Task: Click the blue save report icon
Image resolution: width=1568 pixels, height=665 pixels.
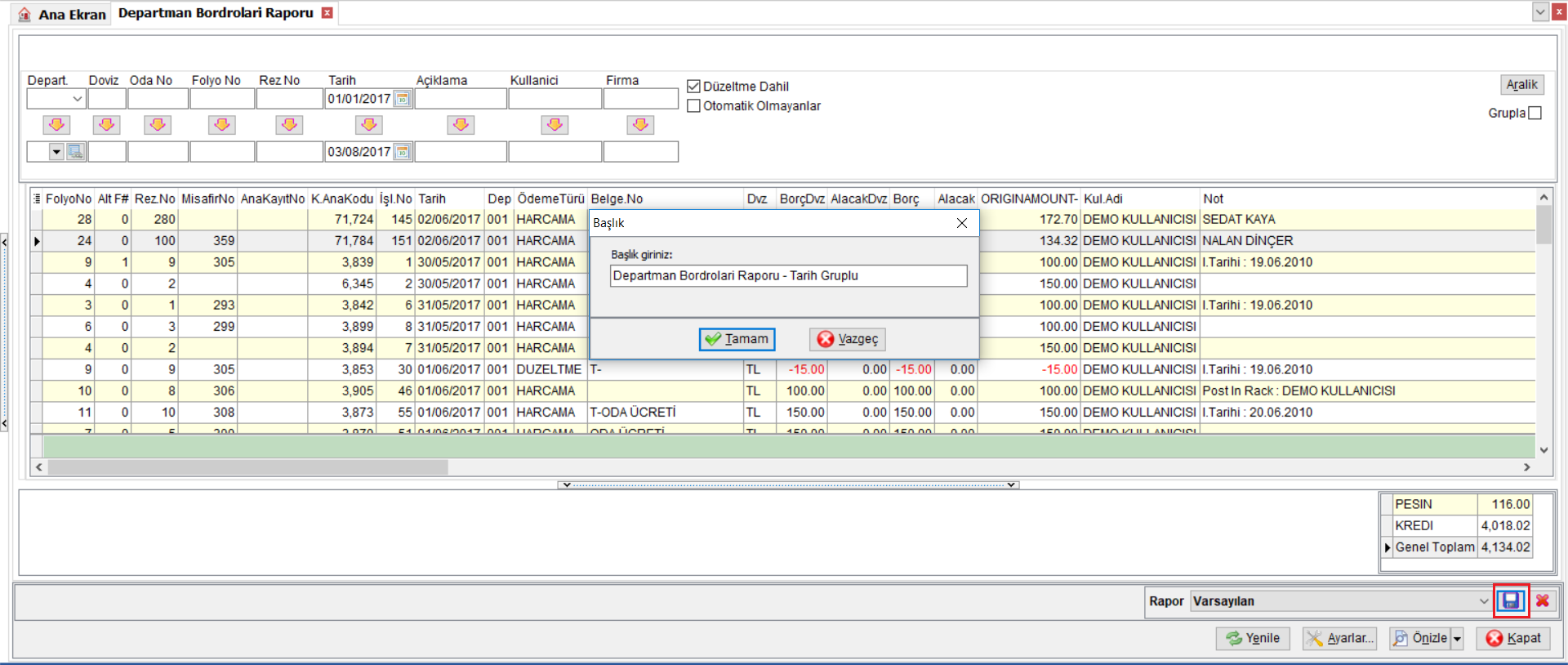Action: [1511, 601]
